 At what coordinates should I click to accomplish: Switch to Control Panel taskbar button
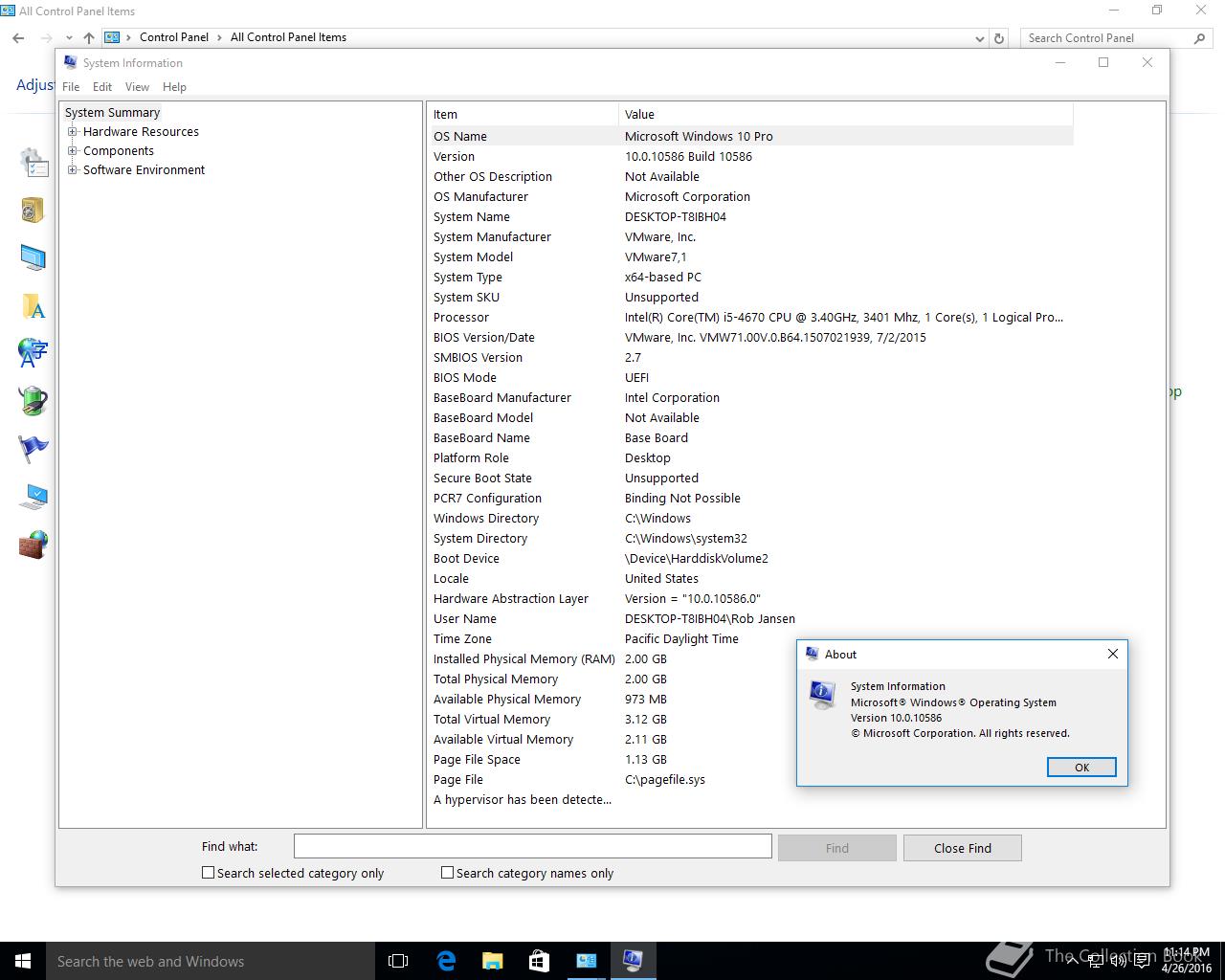[x=586, y=961]
